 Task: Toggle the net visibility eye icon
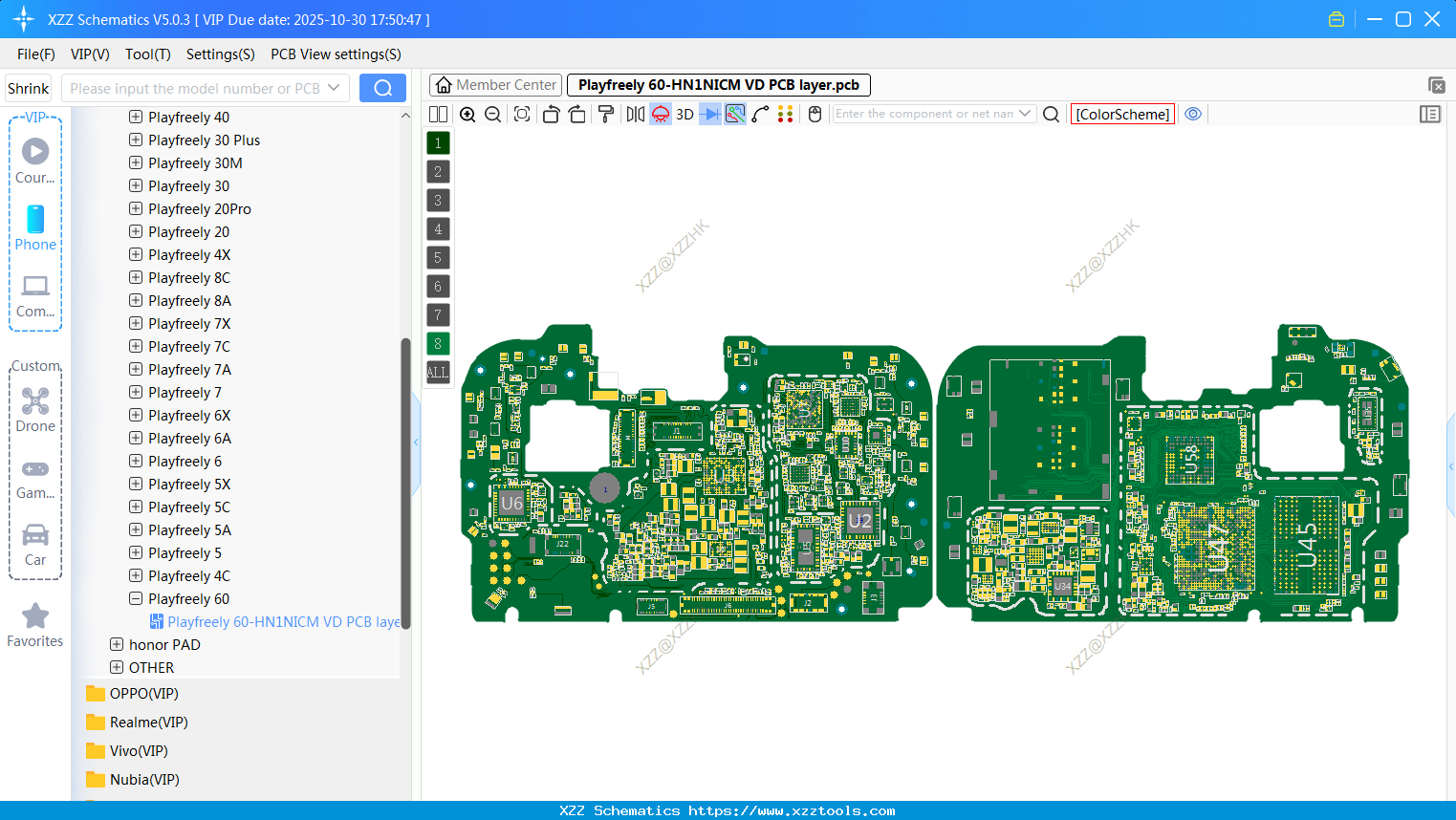click(1192, 114)
